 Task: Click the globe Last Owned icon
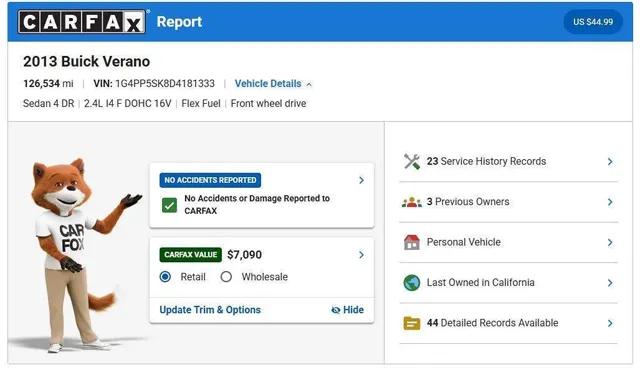point(412,282)
